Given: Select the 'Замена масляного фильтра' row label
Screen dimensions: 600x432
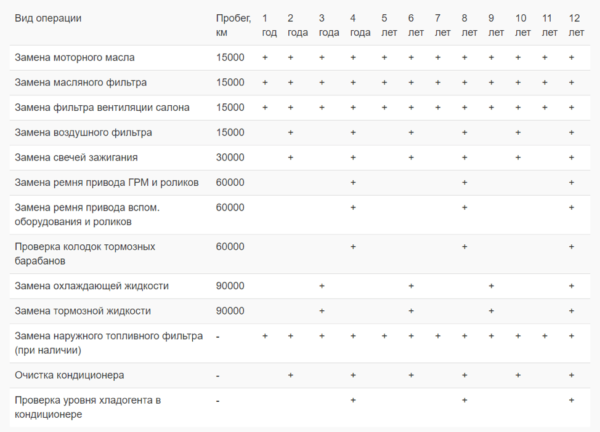Looking at the screenshot, I should click(x=80, y=82).
